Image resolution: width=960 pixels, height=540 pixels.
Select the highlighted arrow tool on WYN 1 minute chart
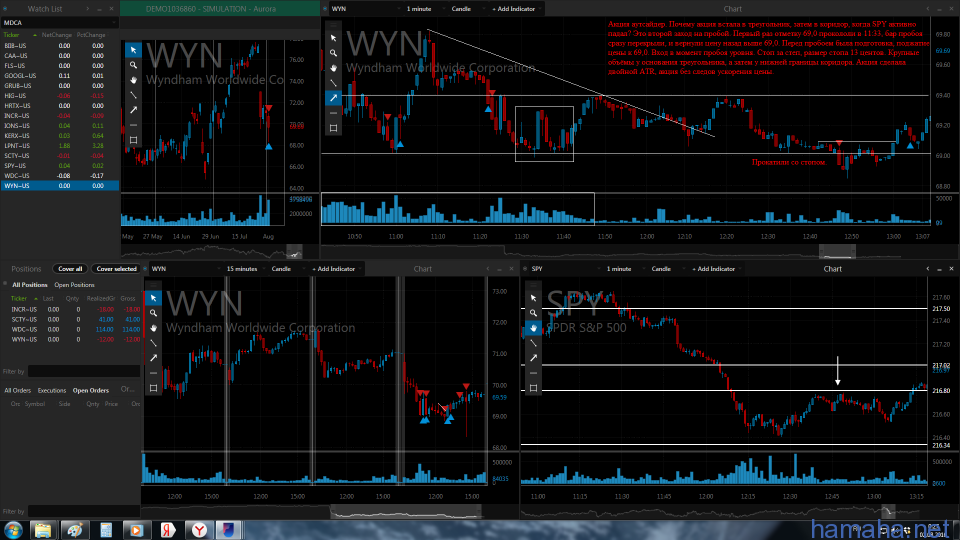pos(333,98)
